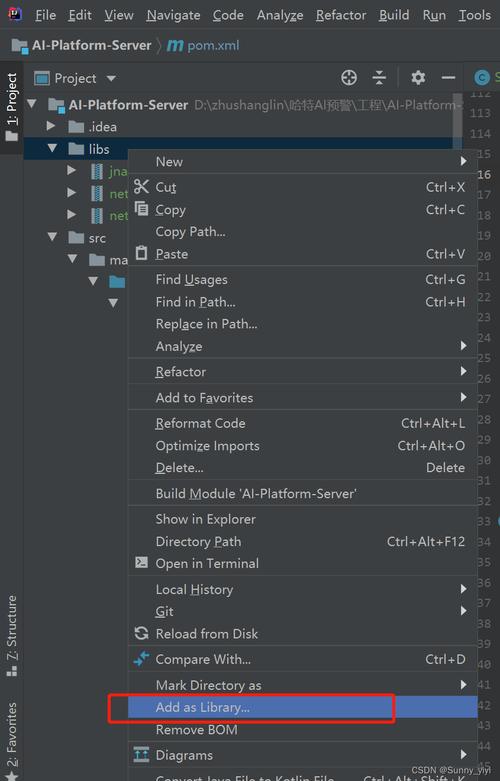Open the Navigate menu
This screenshot has height=781, width=500.
pyautogui.click(x=173, y=15)
